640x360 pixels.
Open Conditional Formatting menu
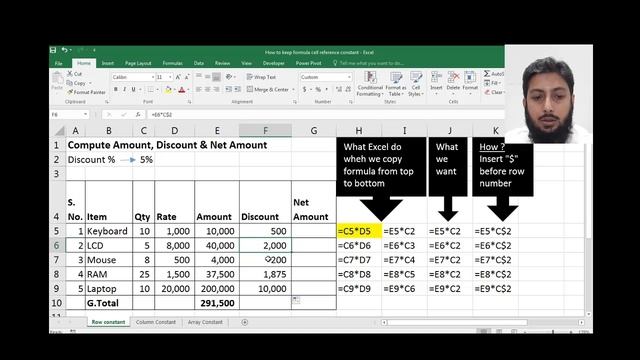(370, 84)
